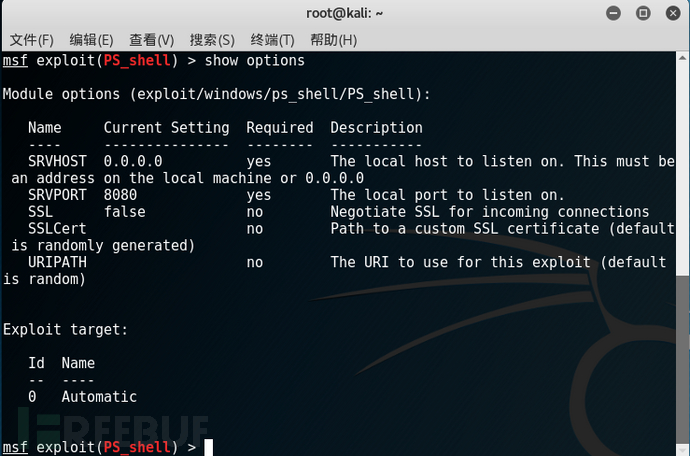
Task: Click 'Module options' heading line
Action: 217,94
